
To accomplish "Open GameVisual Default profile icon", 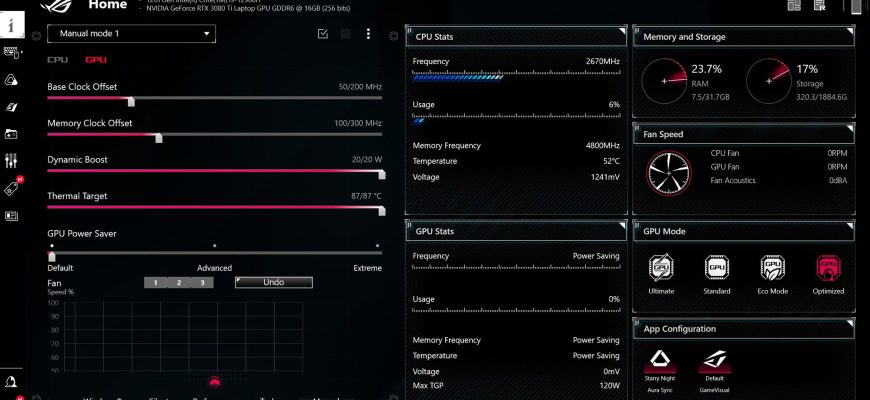I will pyautogui.click(x=715, y=359).
